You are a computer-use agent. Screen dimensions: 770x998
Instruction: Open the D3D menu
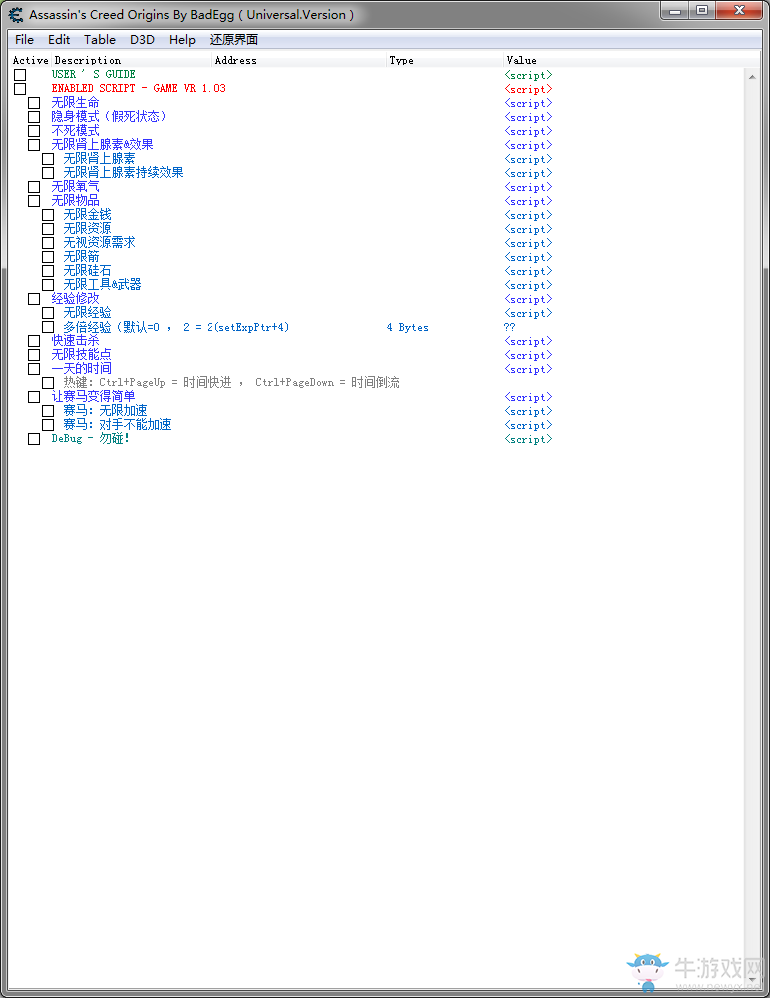[142, 39]
